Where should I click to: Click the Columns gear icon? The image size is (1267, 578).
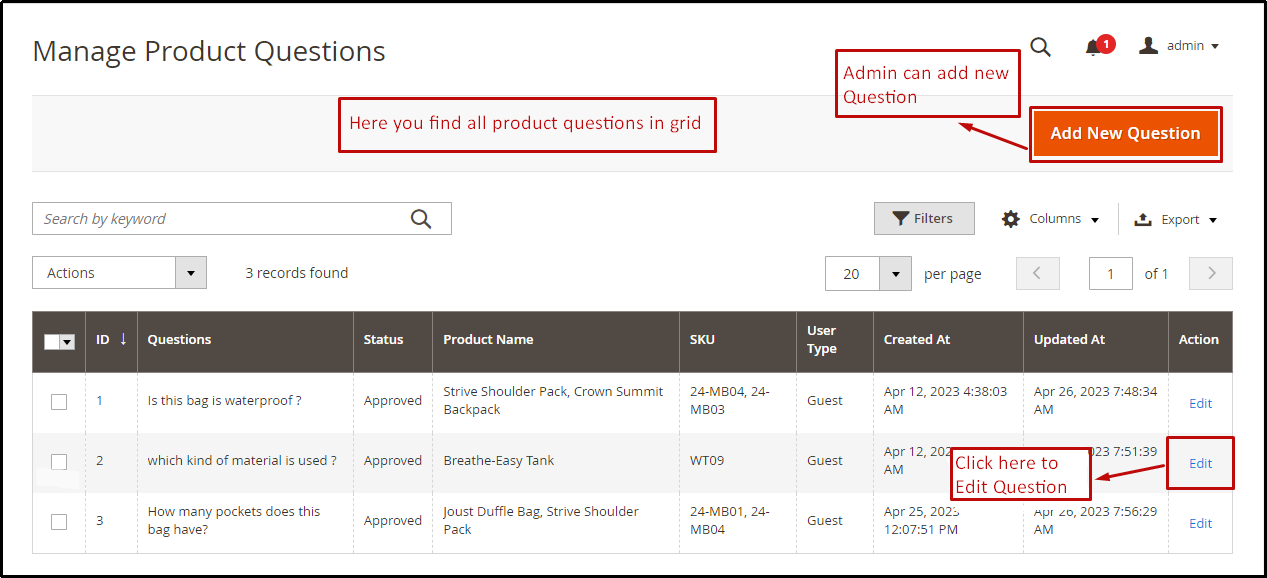coord(1009,218)
